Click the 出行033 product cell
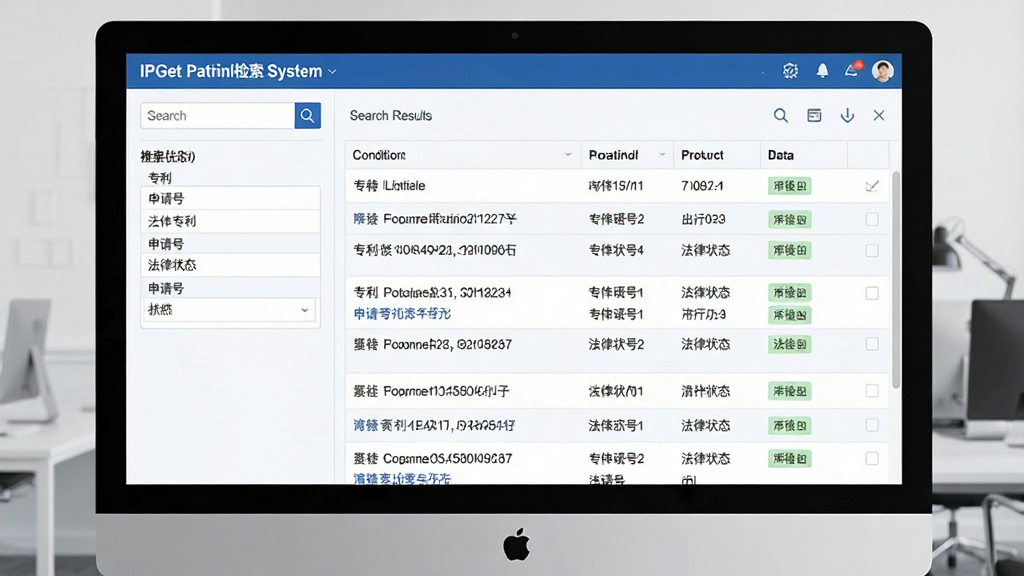This screenshot has height=576, width=1024. [x=703, y=219]
